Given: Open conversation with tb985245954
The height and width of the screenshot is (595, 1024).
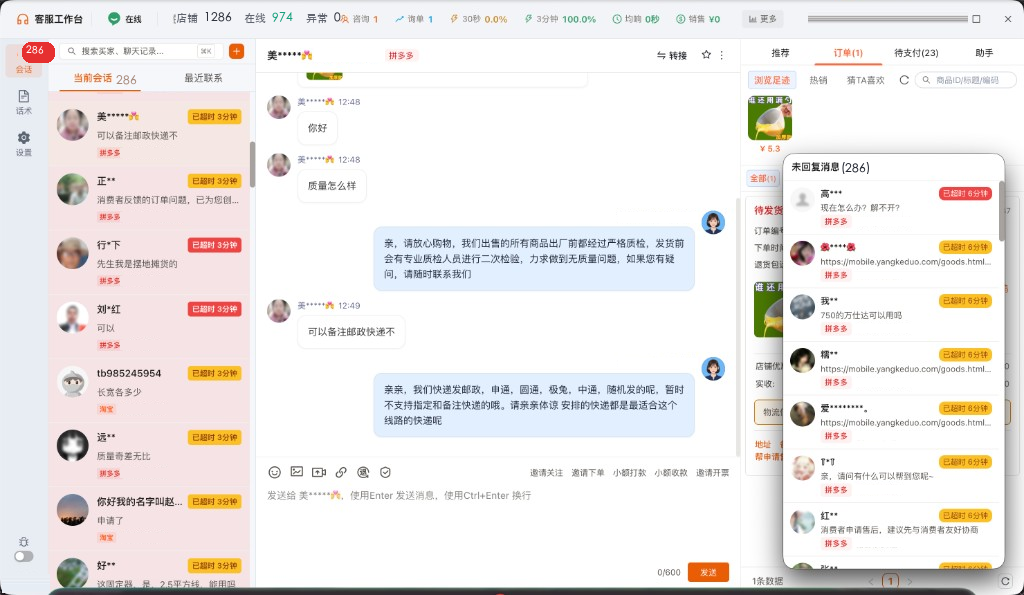Looking at the screenshot, I should pyautogui.click(x=150, y=391).
